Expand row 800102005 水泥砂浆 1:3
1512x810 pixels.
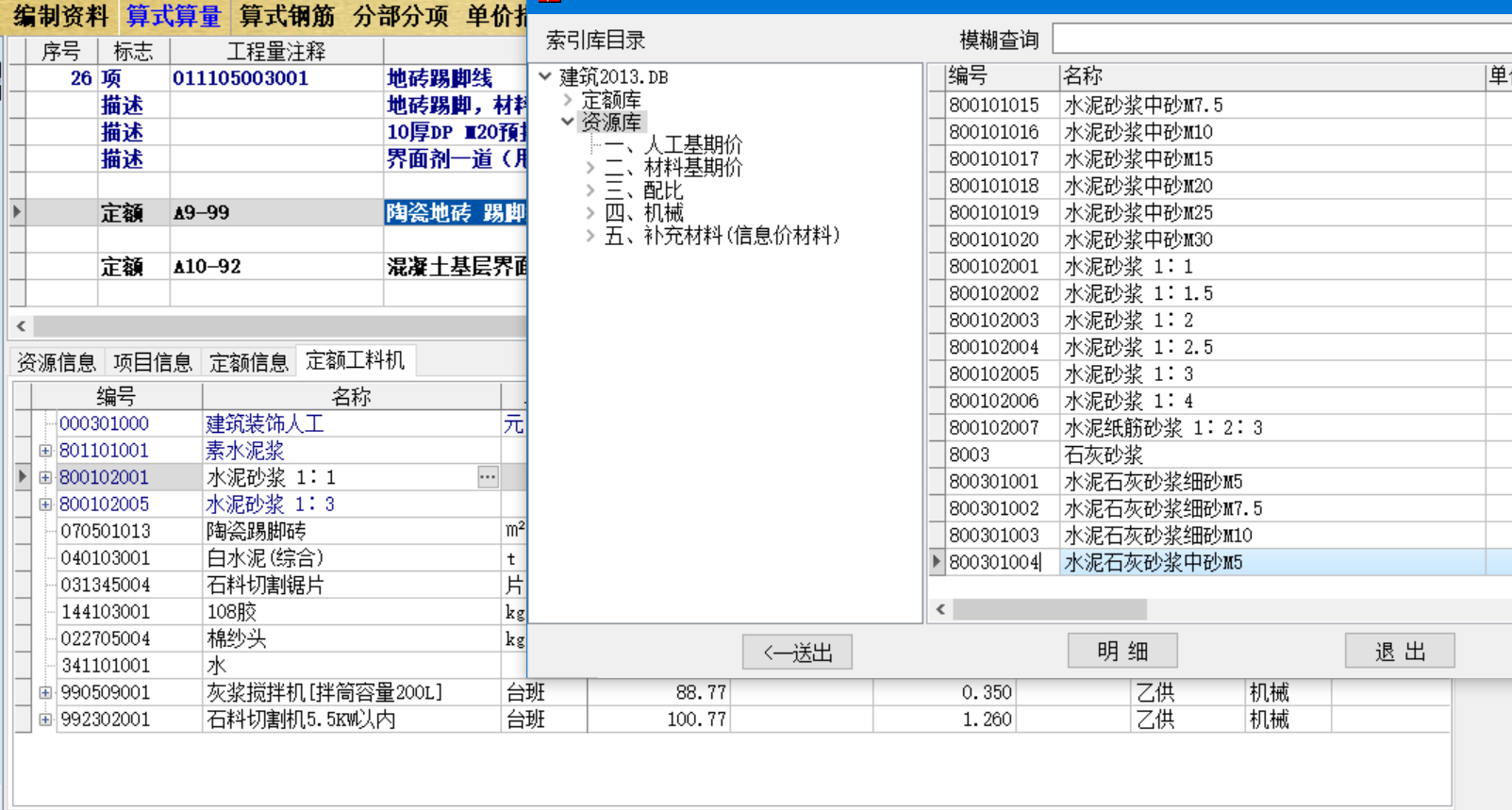(x=45, y=504)
